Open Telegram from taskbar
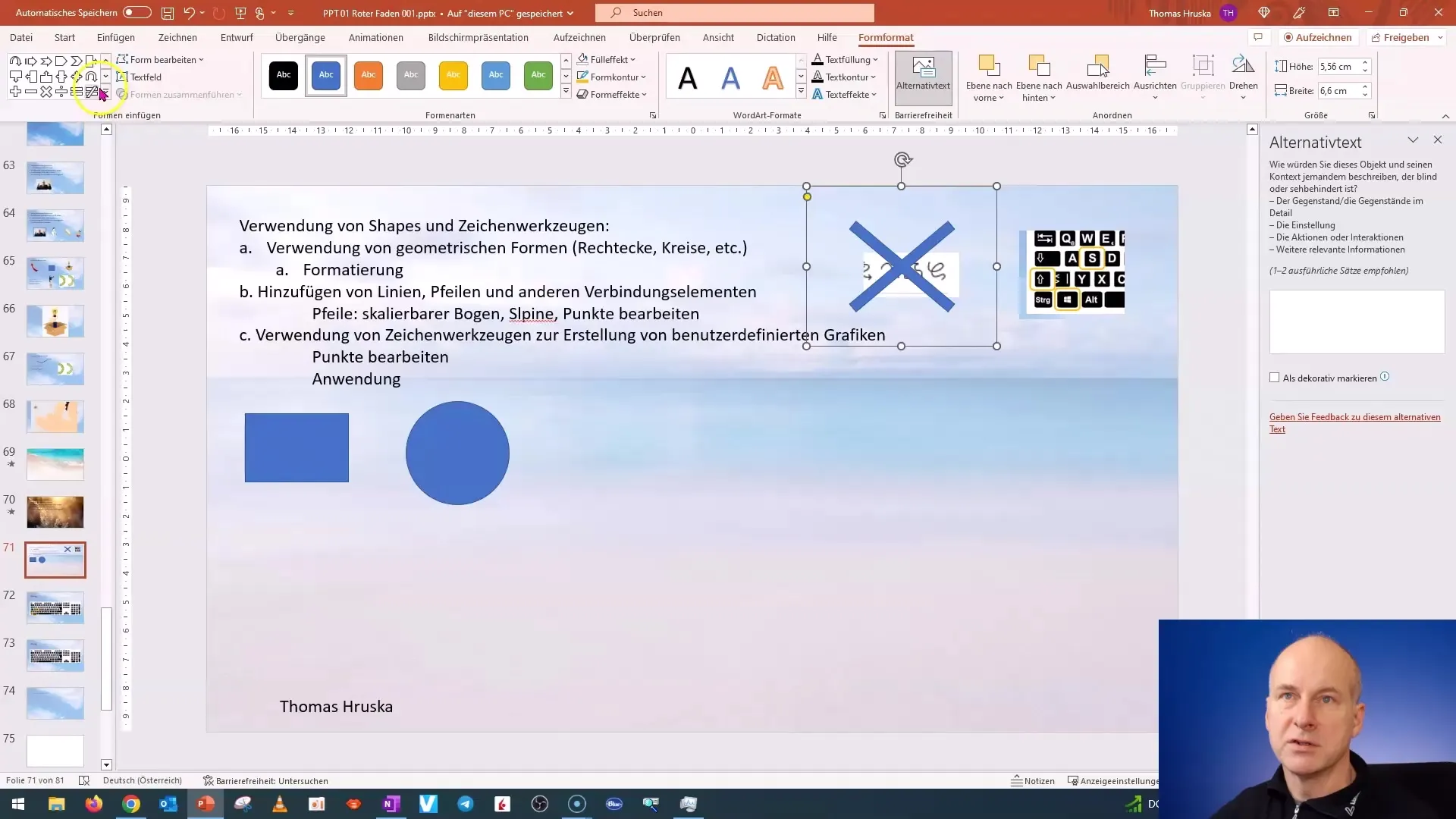 click(466, 804)
